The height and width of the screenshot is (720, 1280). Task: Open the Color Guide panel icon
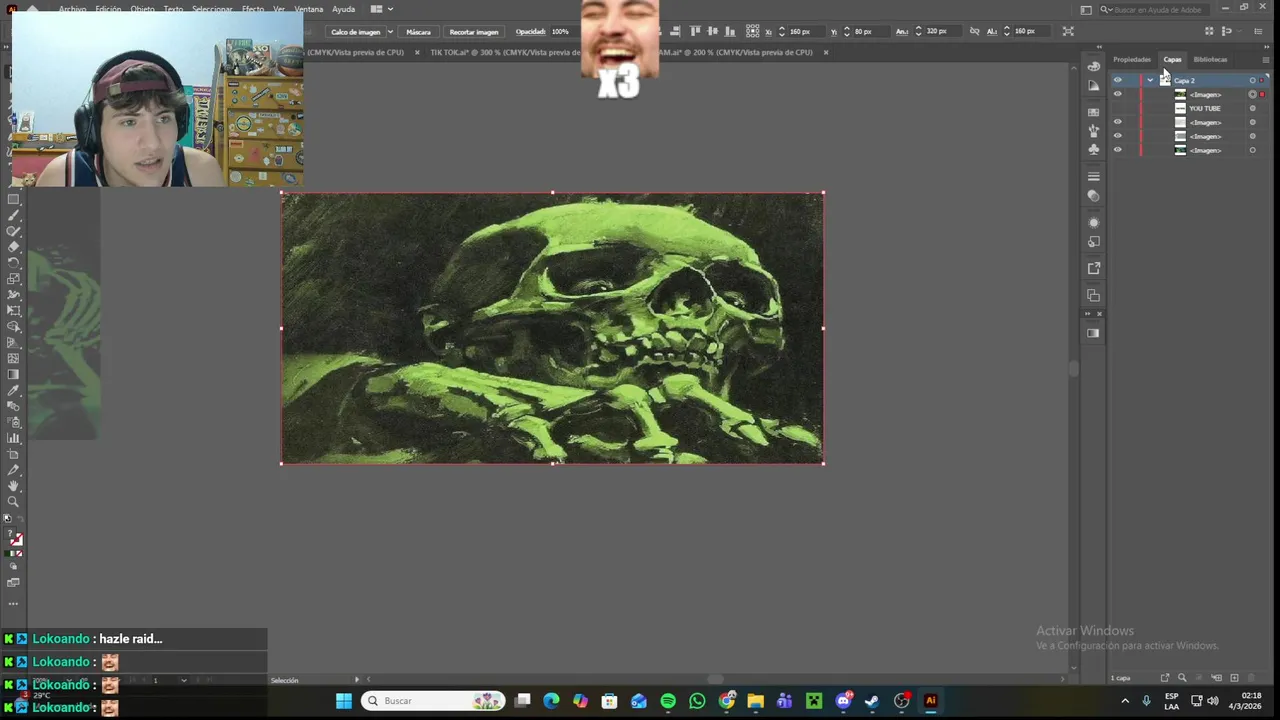point(1093,85)
